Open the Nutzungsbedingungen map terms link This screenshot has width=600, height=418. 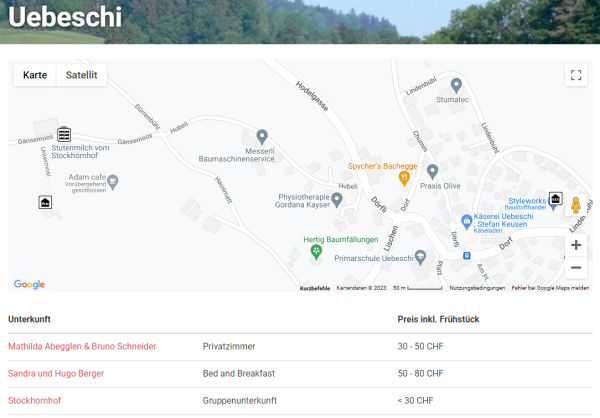[x=476, y=288]
